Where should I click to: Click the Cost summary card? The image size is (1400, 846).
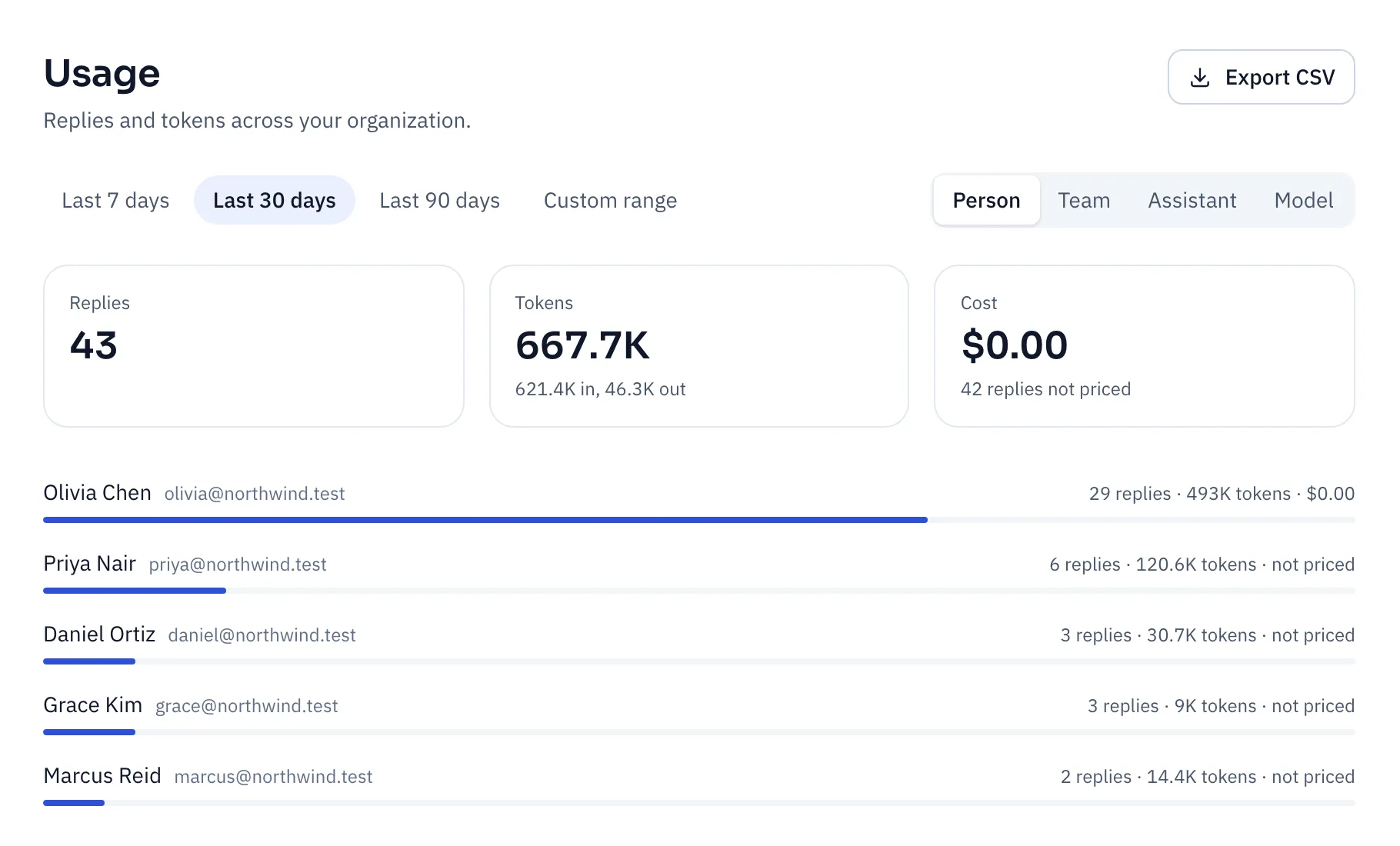point(1145,346)
